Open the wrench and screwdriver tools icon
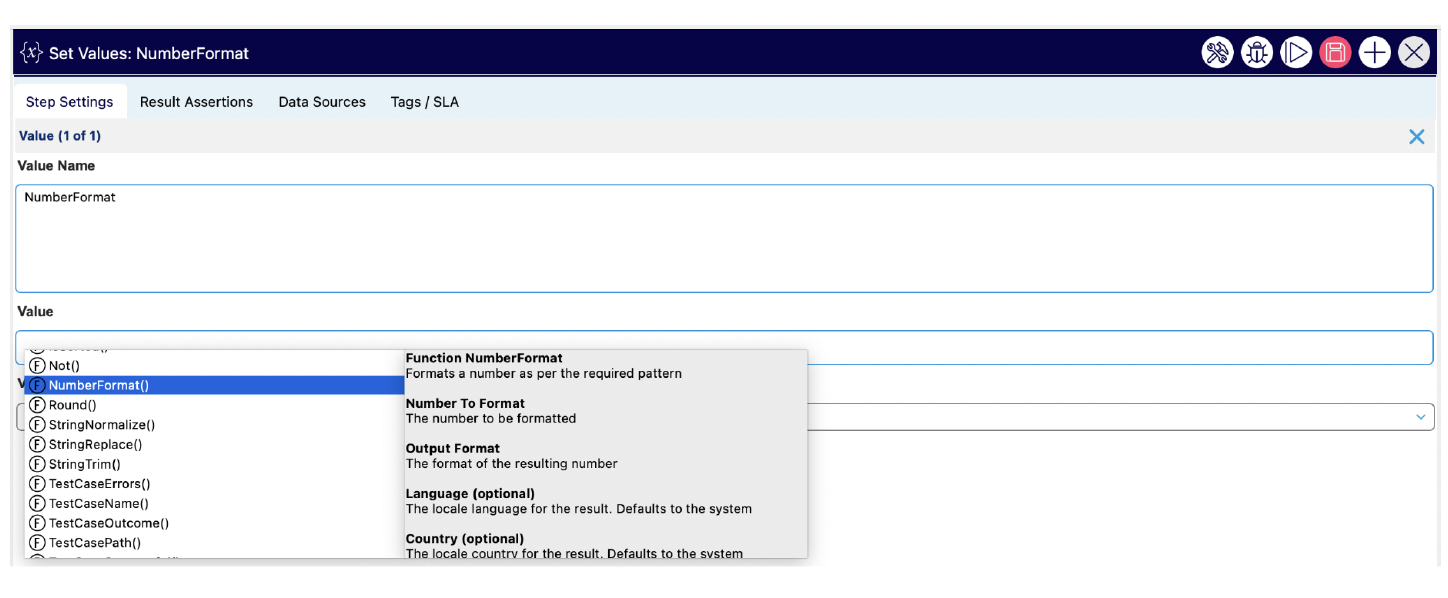Screen dimensions: 1448x598 click(1217, 52)
